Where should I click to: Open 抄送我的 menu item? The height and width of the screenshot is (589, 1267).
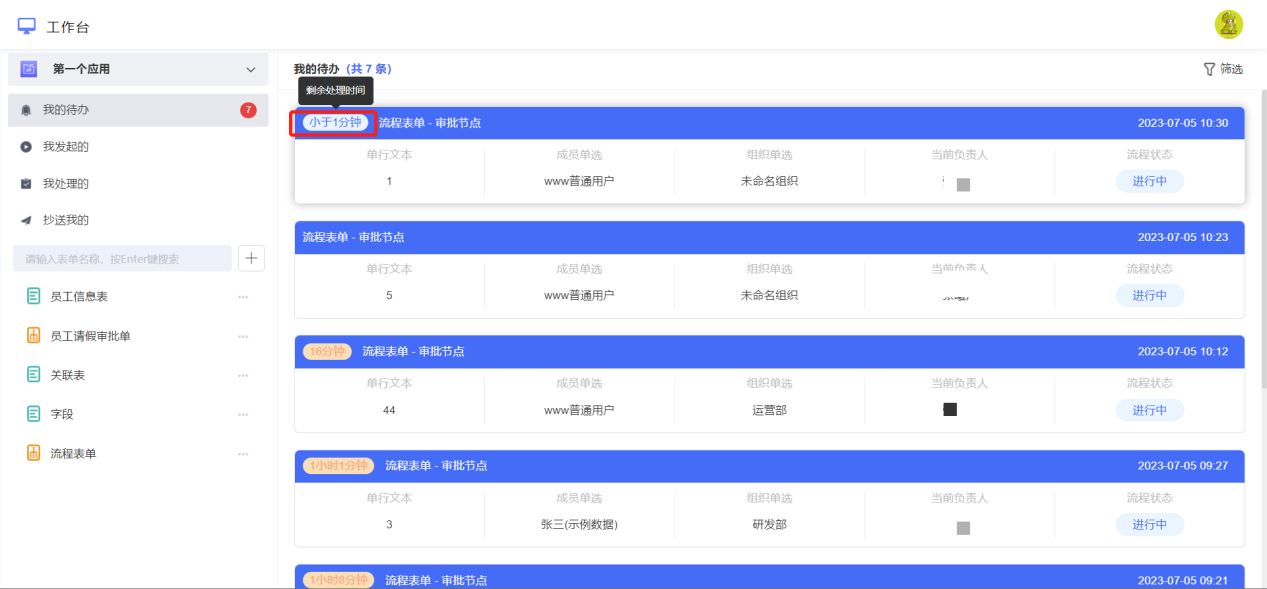138,220
